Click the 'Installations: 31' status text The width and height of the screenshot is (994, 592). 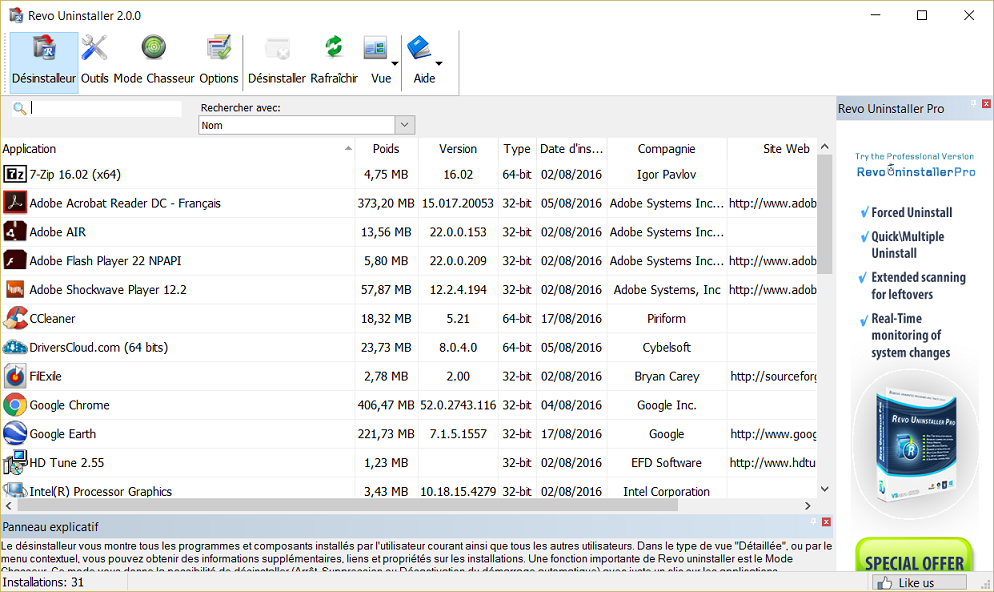[43, 582]
